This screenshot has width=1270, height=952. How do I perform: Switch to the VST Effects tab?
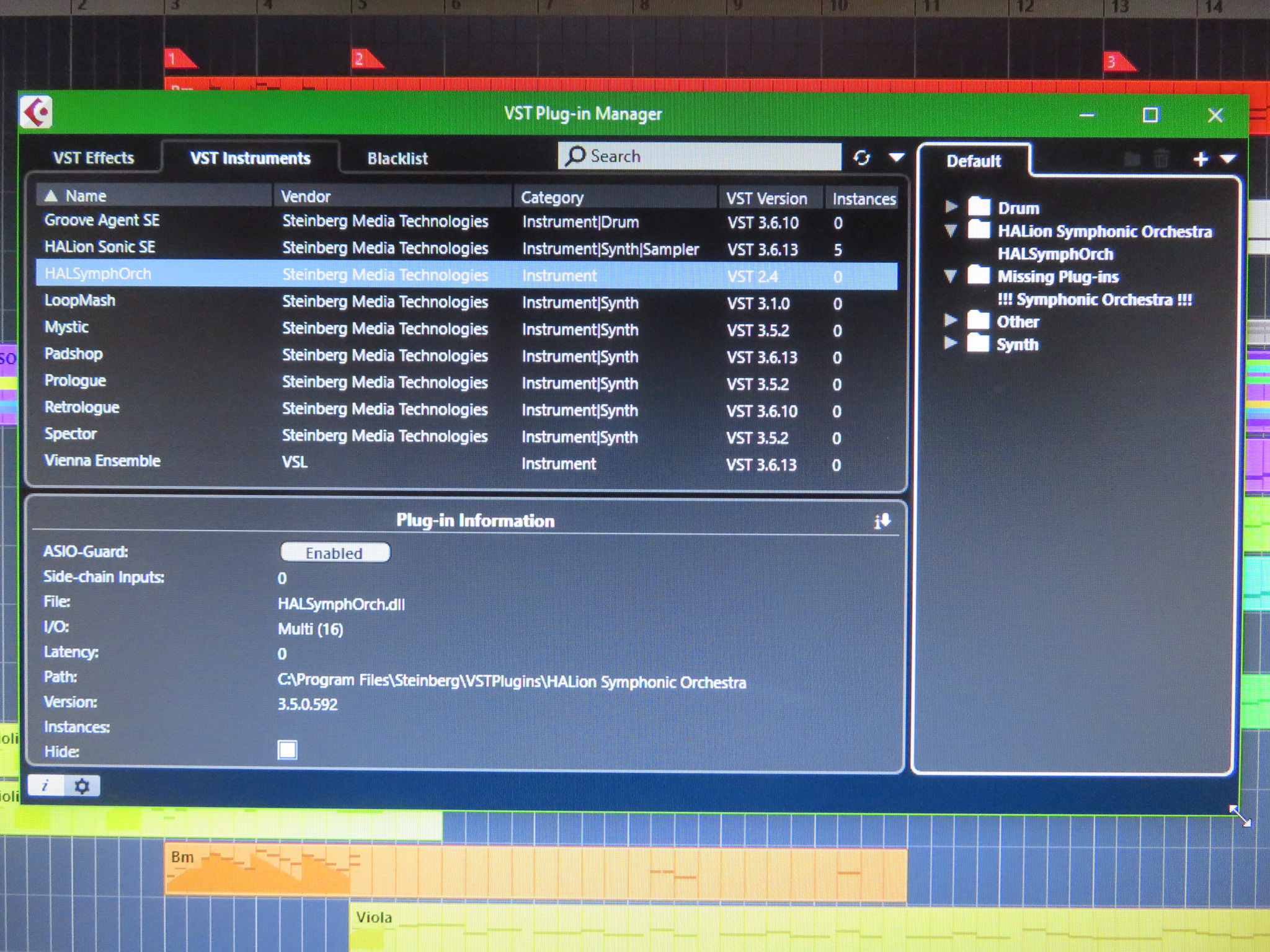pos(94,158)
